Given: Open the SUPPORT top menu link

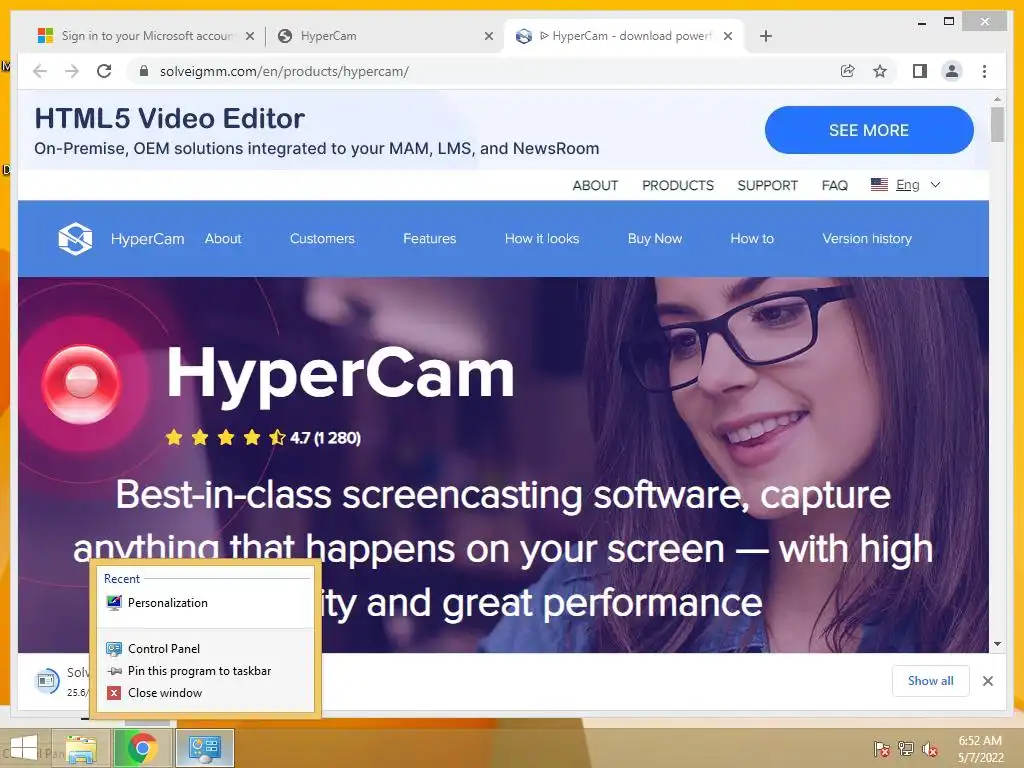Looking at the screenshot, I should click(767, 185).
